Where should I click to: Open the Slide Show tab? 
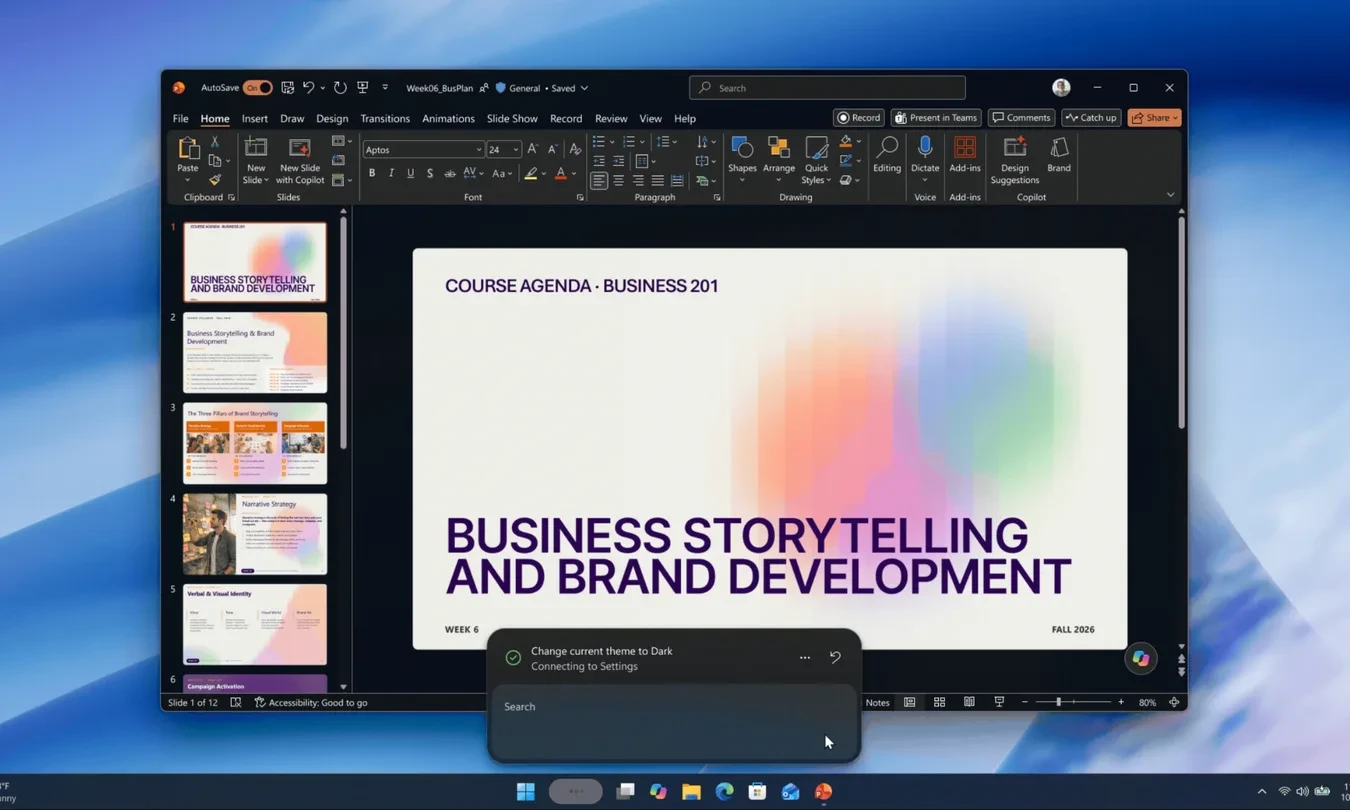pos(512,118)
